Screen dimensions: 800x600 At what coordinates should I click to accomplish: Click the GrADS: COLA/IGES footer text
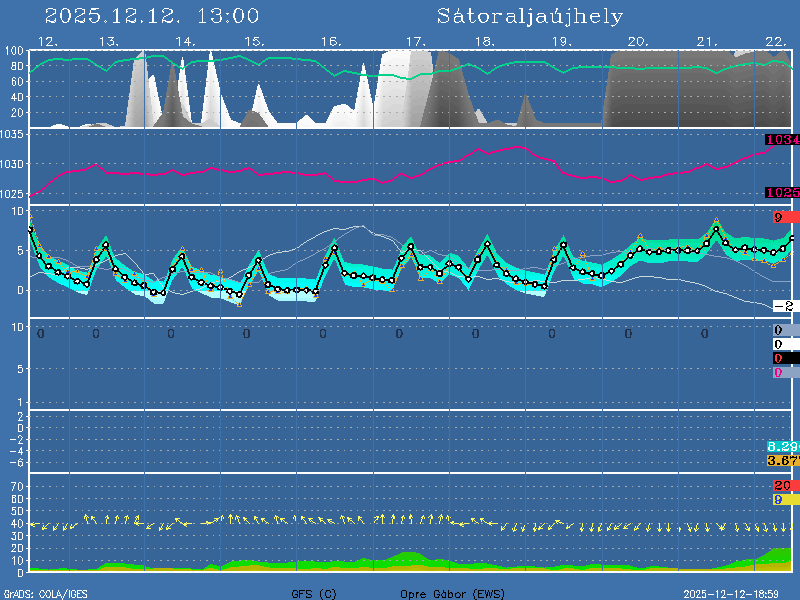tap(44, 594)
